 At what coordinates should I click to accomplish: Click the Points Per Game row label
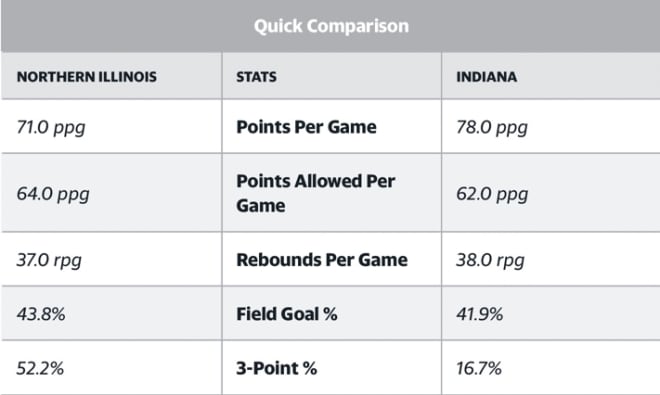306,127
